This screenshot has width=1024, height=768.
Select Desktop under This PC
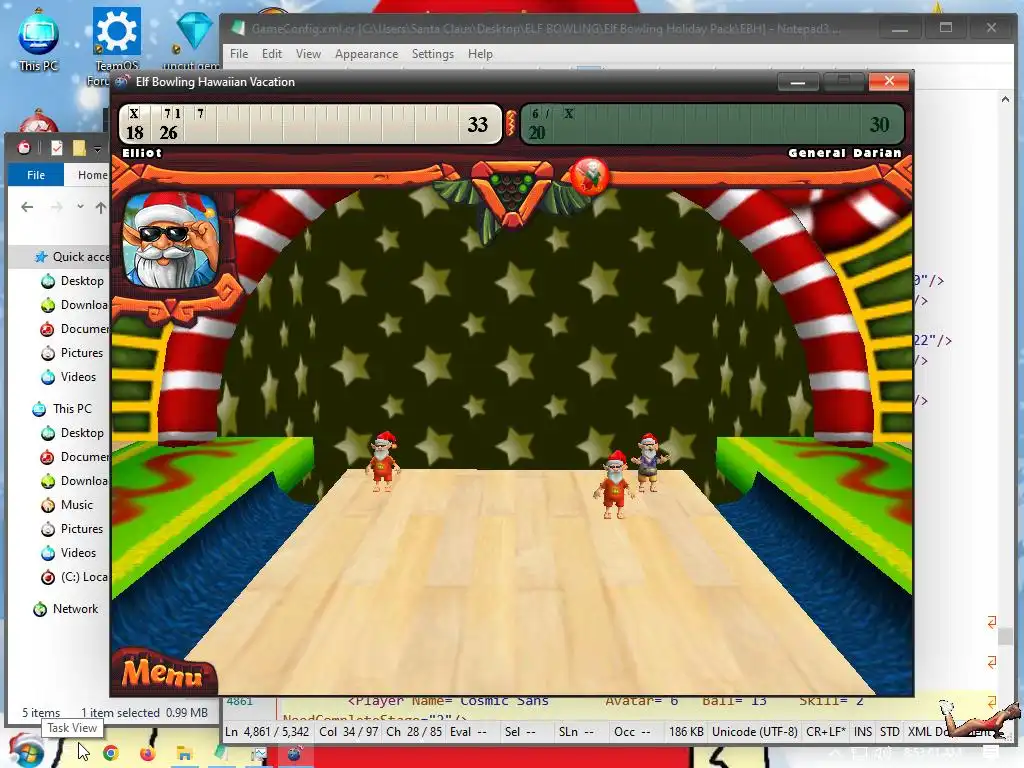82,433
